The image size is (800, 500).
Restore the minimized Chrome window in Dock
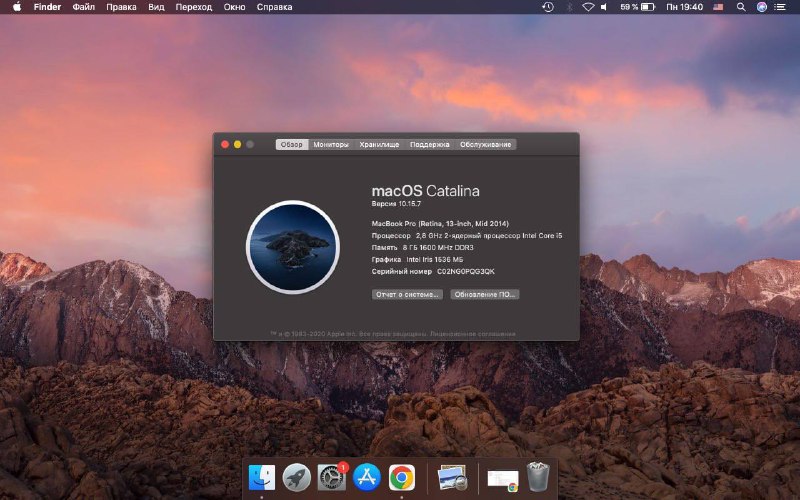[503, 481]
